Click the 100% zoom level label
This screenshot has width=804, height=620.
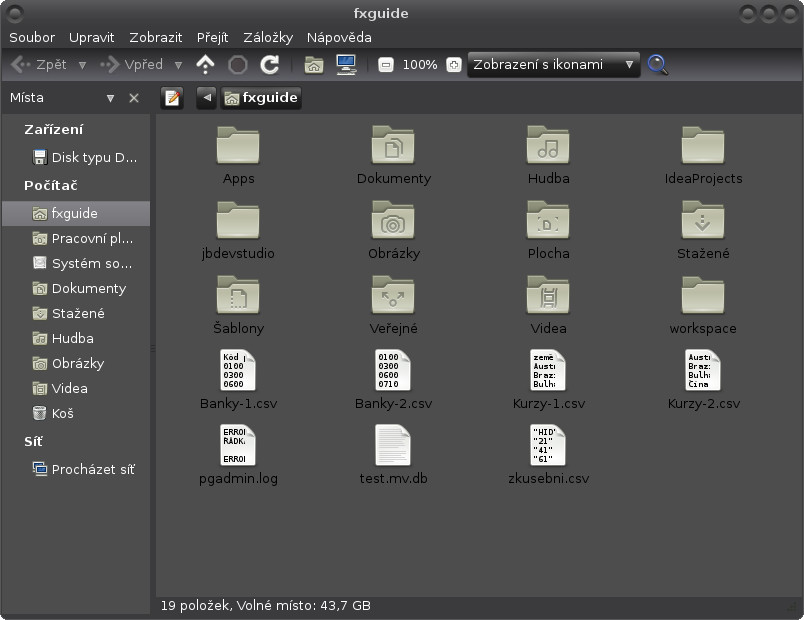(419, 65)
